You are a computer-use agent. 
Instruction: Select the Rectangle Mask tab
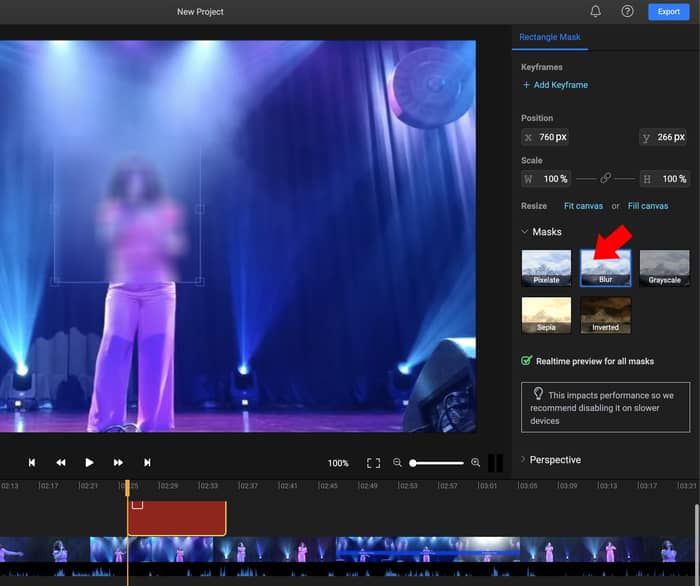[550, 37]
